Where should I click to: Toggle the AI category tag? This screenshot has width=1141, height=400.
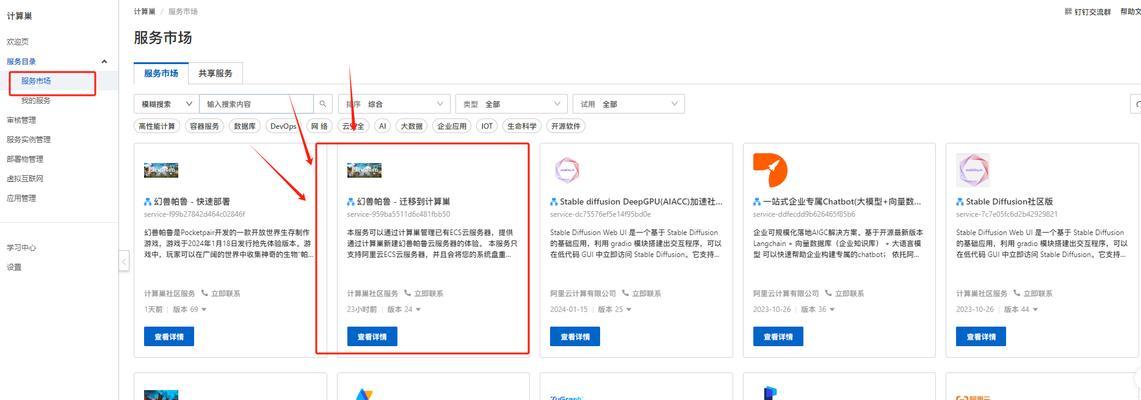[382, 126]
